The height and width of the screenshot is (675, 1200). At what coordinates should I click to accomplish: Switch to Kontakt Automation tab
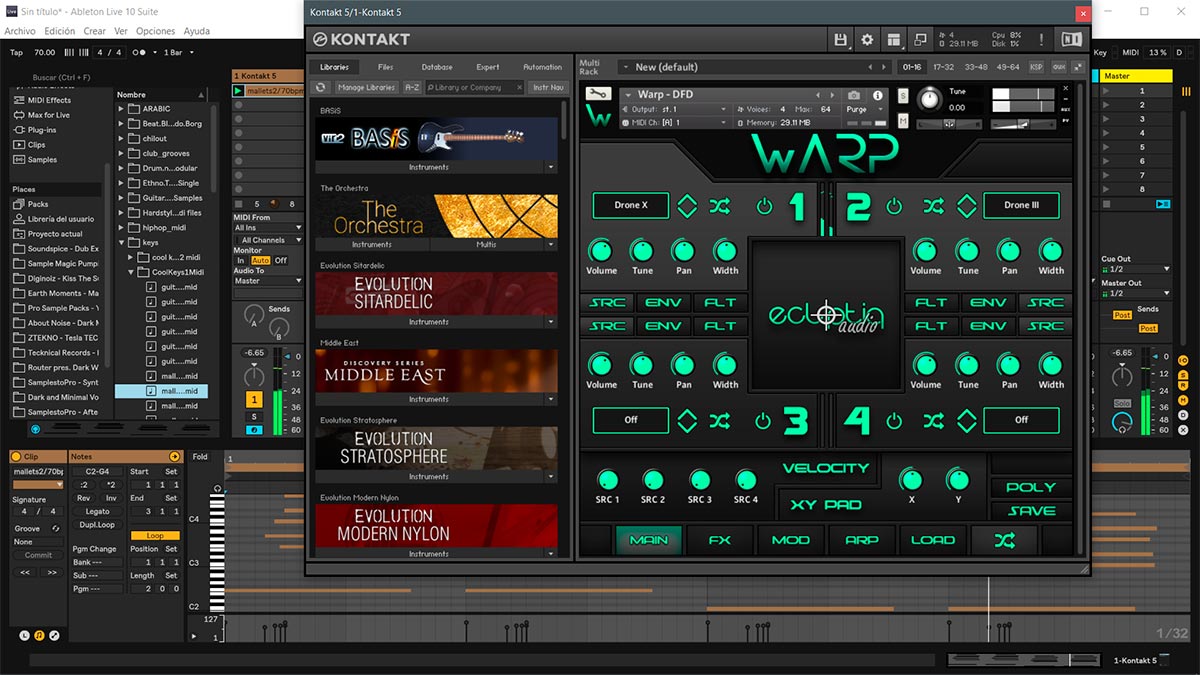543,67
